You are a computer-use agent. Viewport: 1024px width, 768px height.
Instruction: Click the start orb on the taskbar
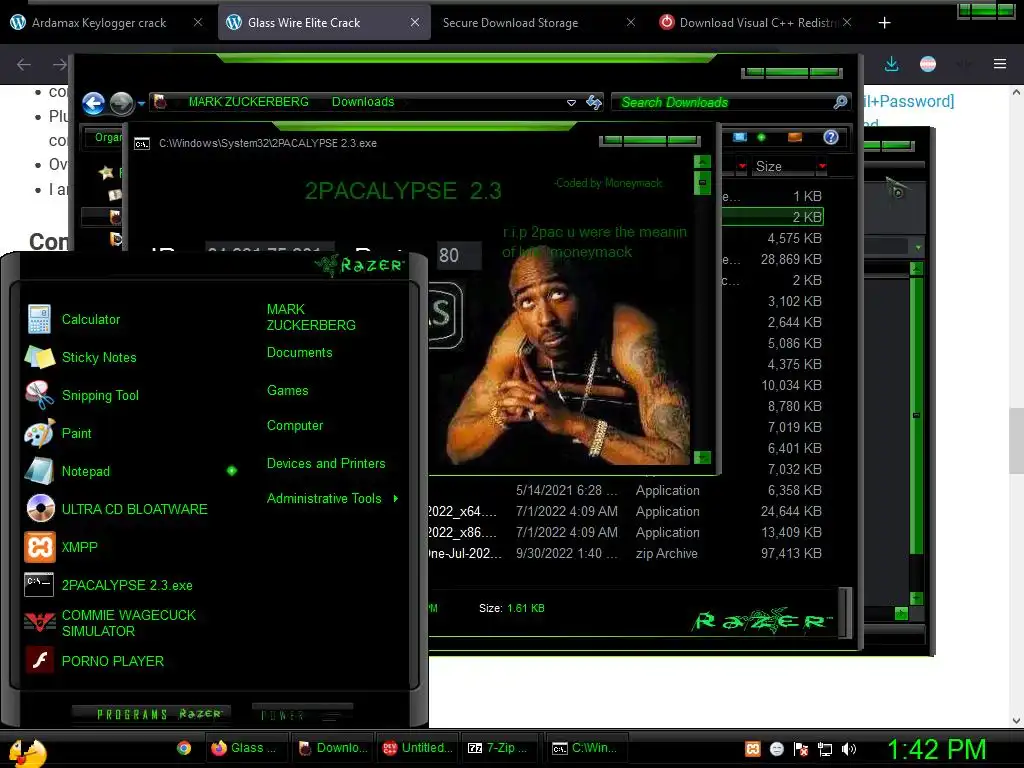27,751
